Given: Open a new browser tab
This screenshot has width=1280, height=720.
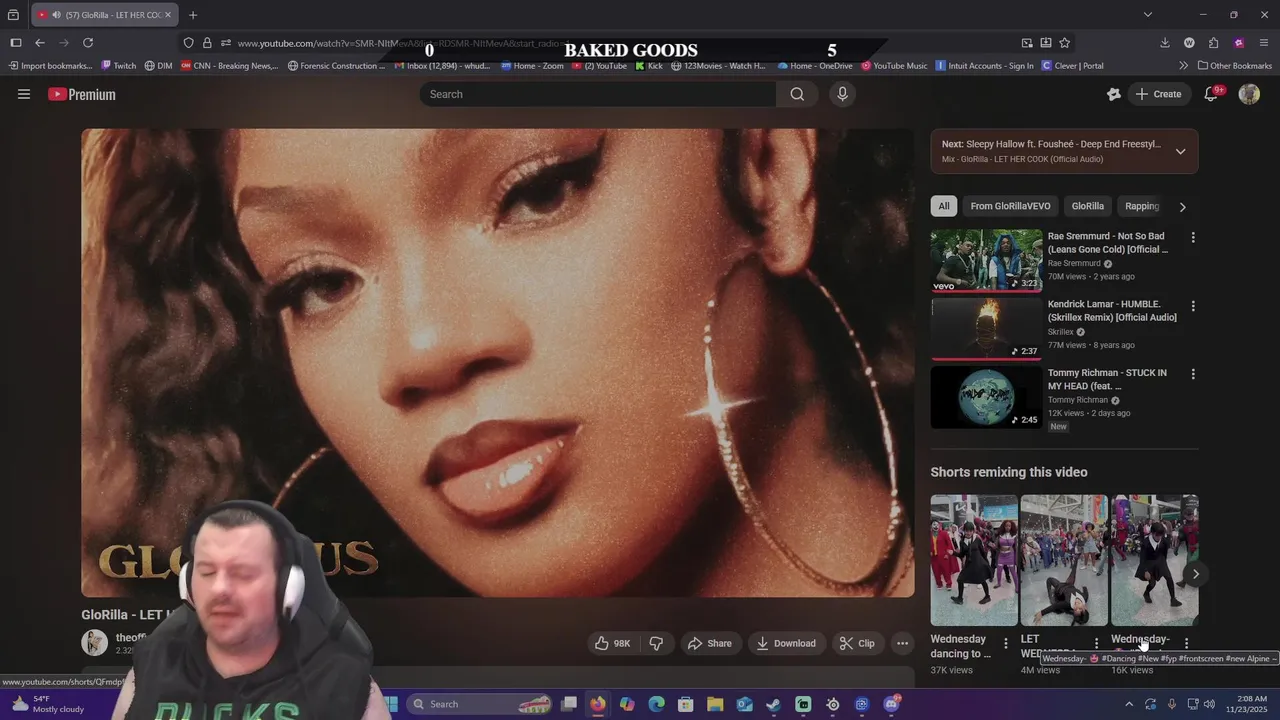Looking at the screenshot, I should (x=193, y=15).
